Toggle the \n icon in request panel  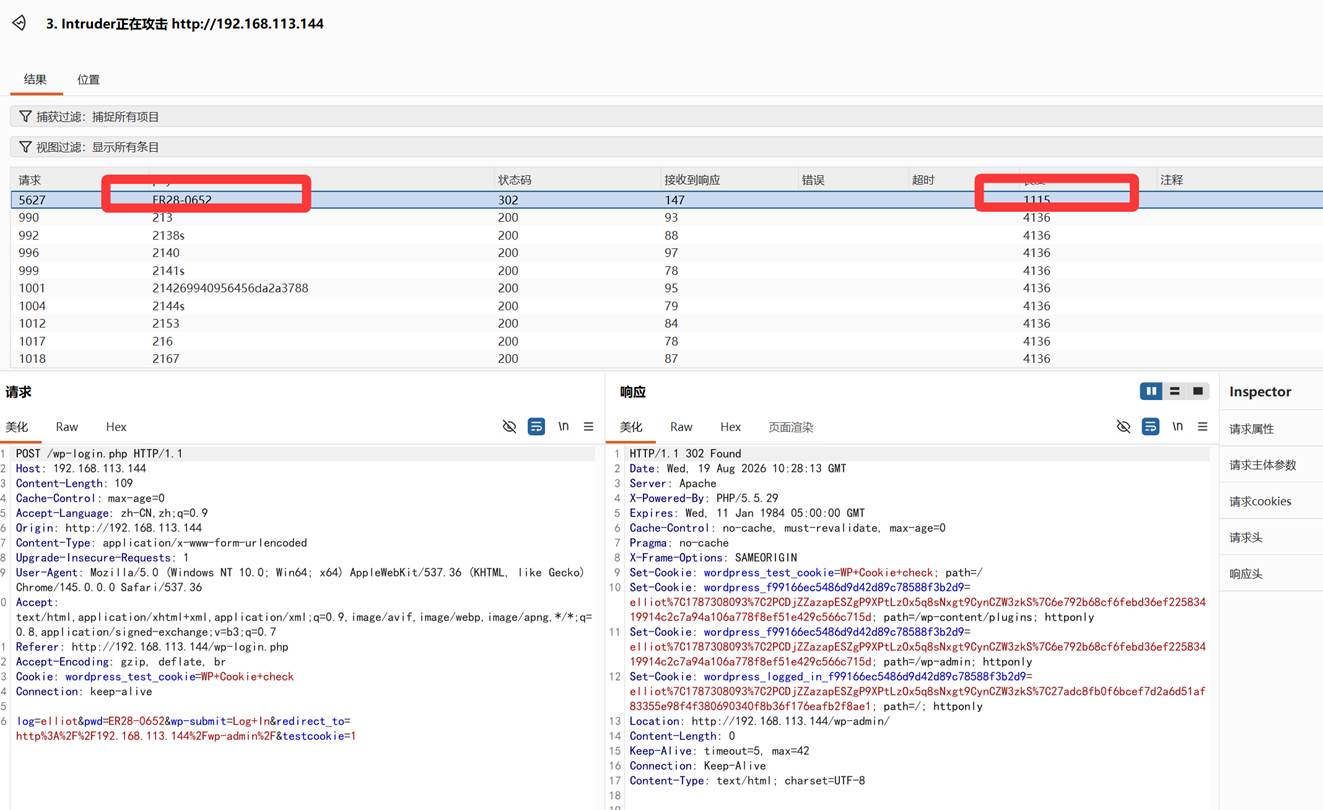click(x=563, y=426)
